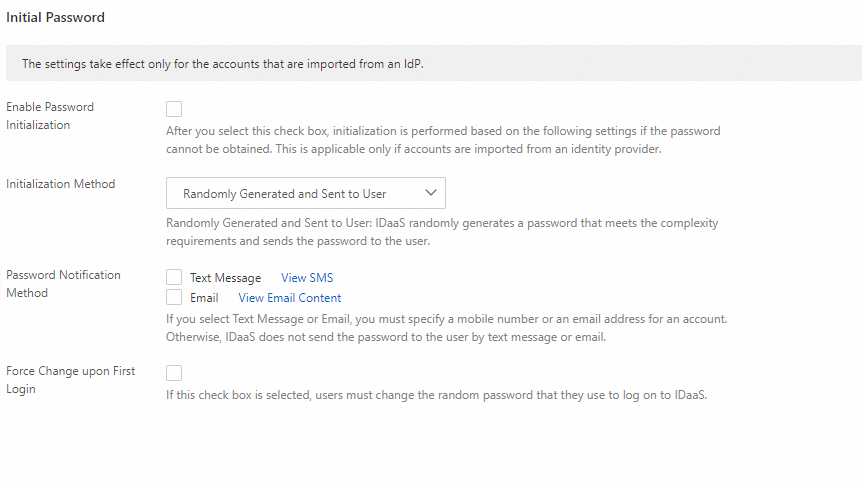Open the View SMS link
The width and height of the screenshot is (862, 486).
(x=307, y=278)
